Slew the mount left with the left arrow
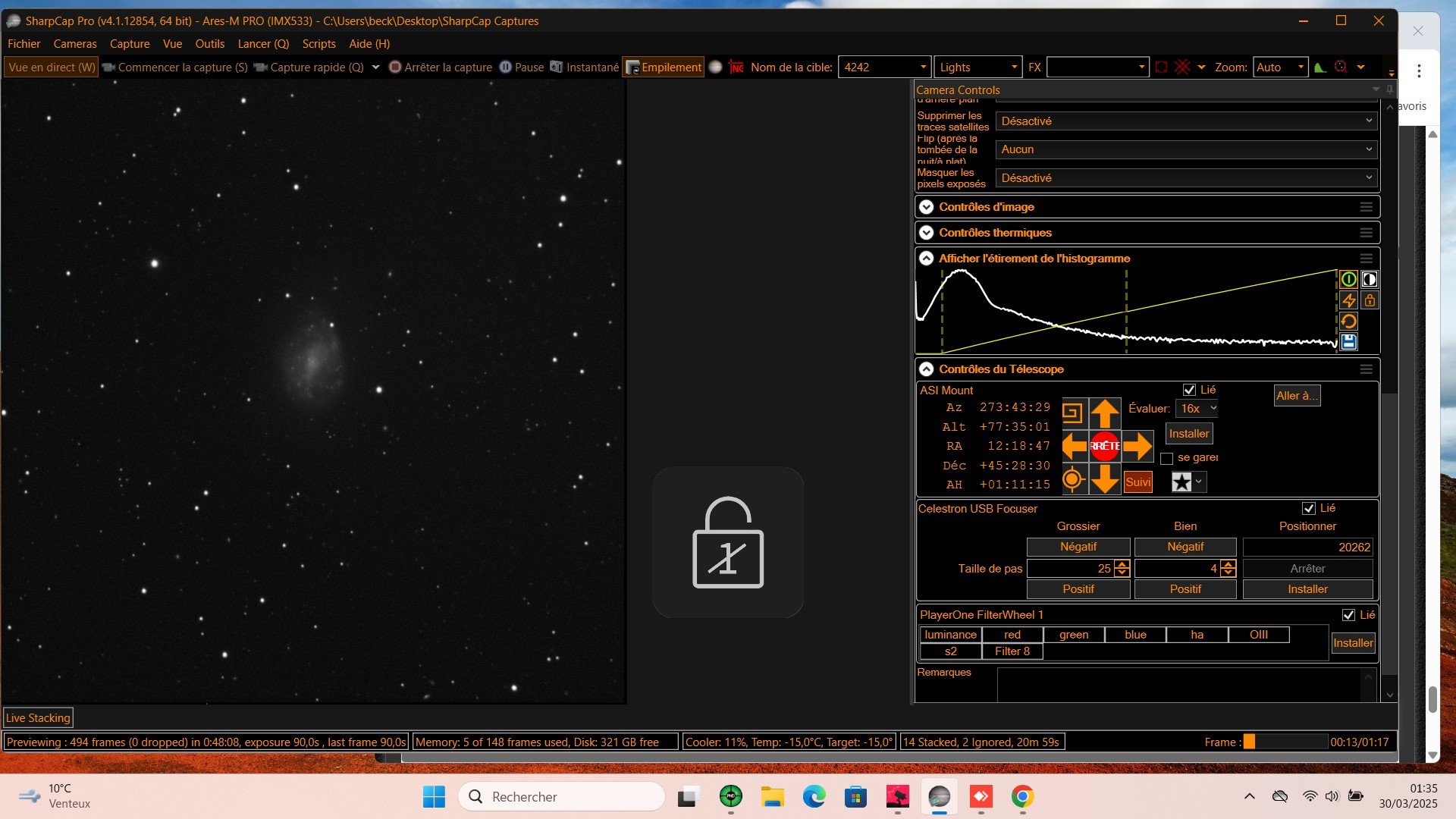 click(1075, 446)
